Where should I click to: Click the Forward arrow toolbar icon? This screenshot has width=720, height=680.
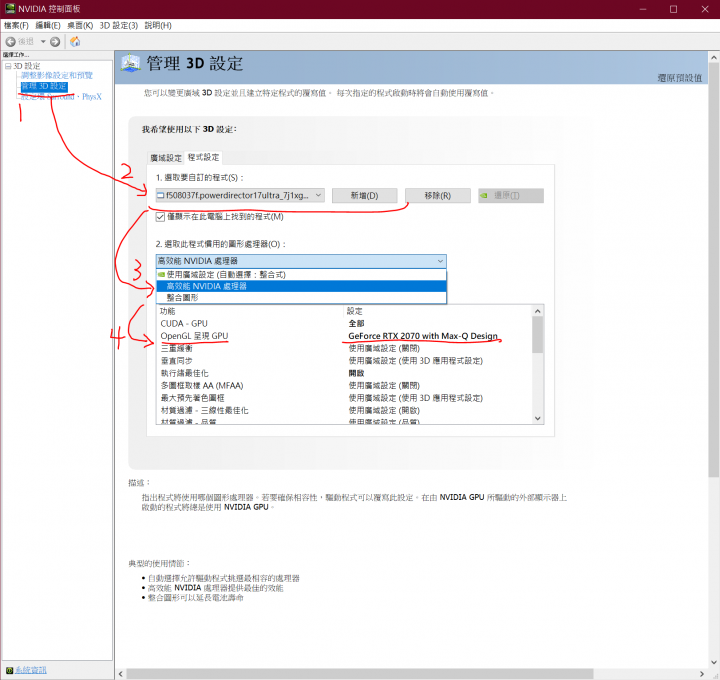pyautogui.click(x=55, y=42)
